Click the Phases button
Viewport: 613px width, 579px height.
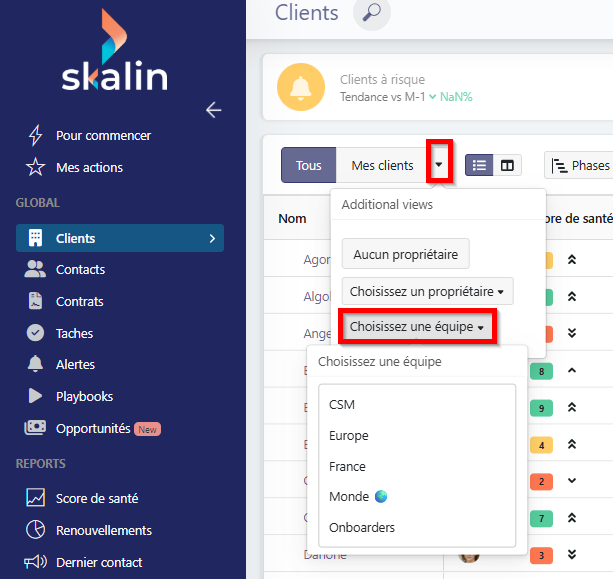click(x=580, y=165)
